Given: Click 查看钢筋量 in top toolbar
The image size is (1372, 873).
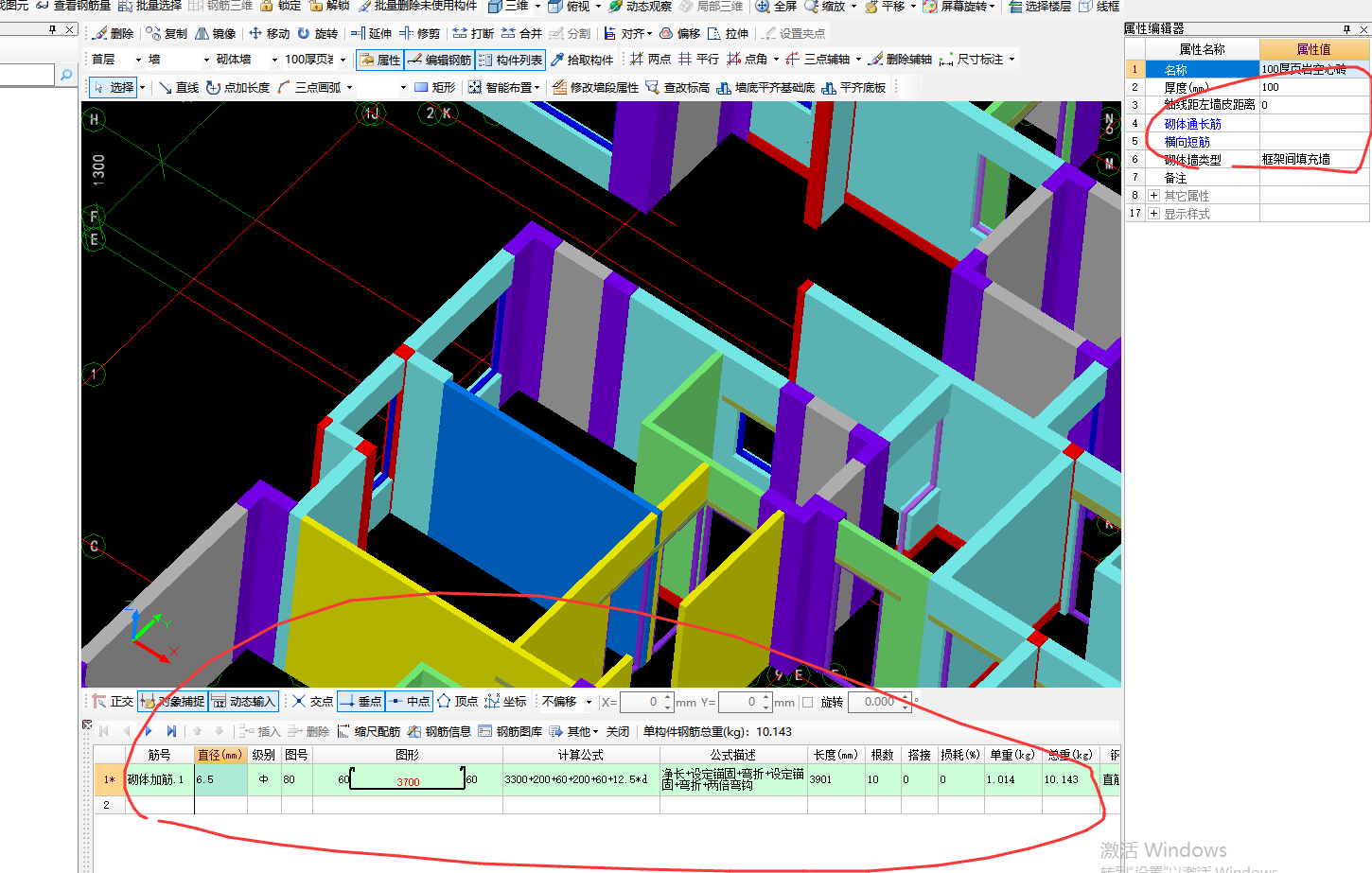Looking at the screenshot, I should [74, 7].
